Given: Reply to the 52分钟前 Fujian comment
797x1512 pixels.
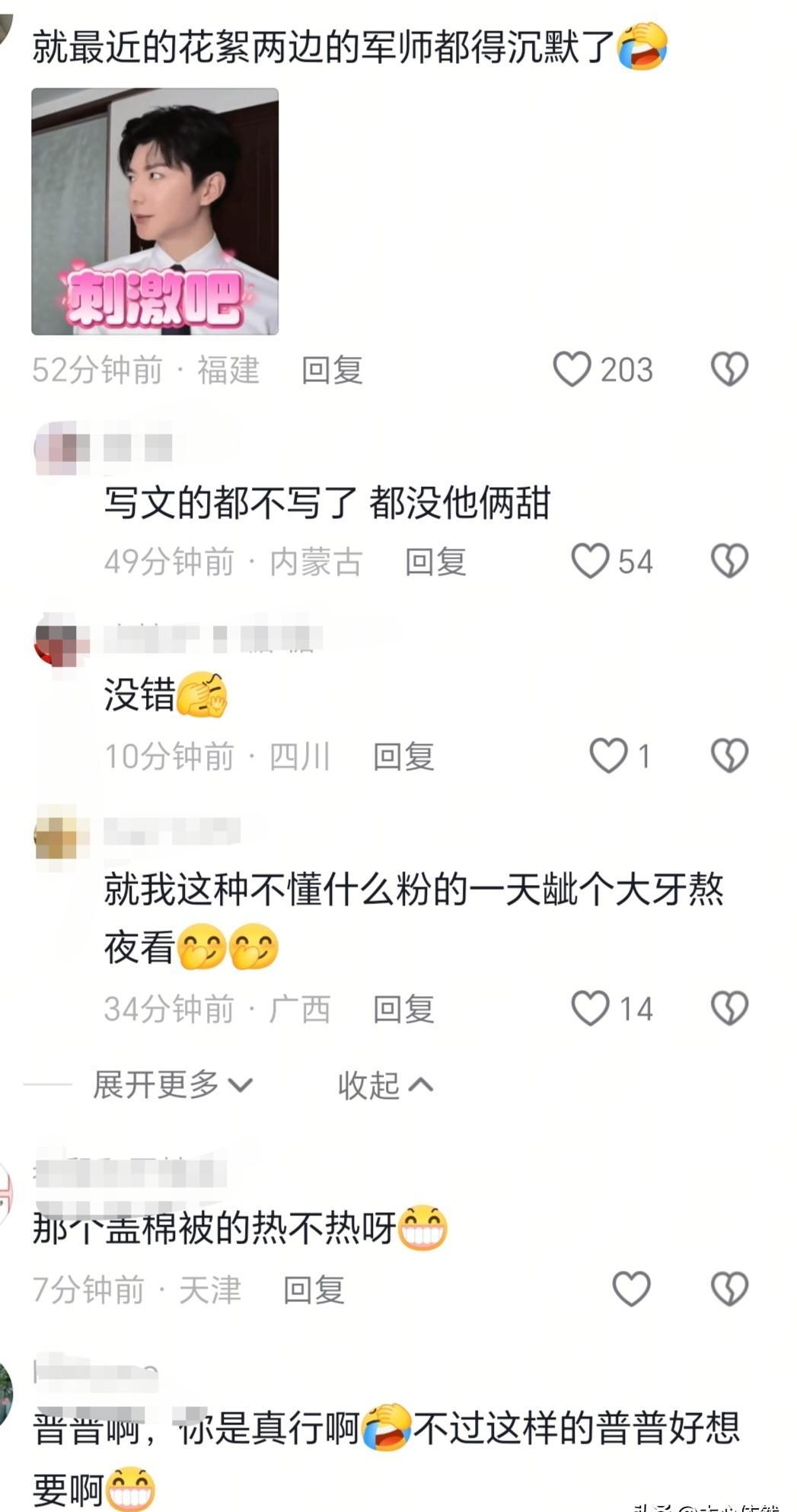Looking at the screenshot, I should point(332,370).
